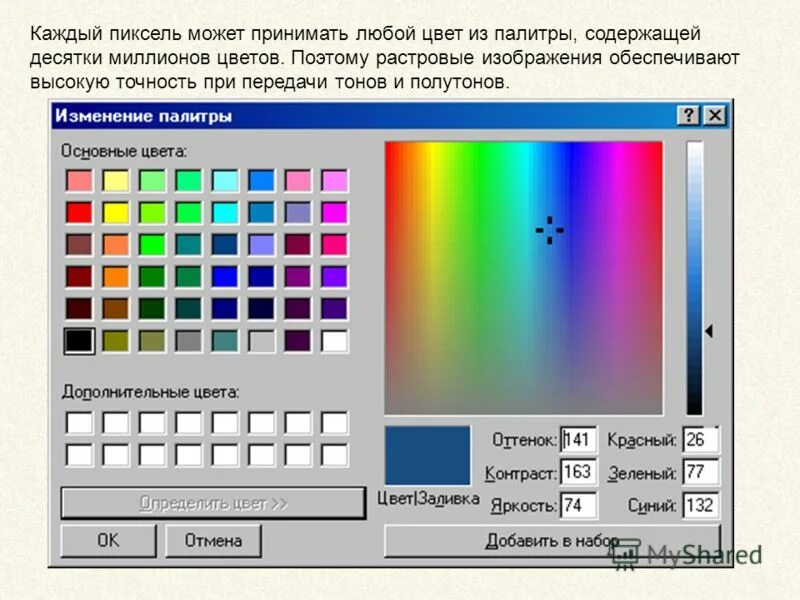
Task: Click the brightness slider arrow marker
Action: pos(709,331)
